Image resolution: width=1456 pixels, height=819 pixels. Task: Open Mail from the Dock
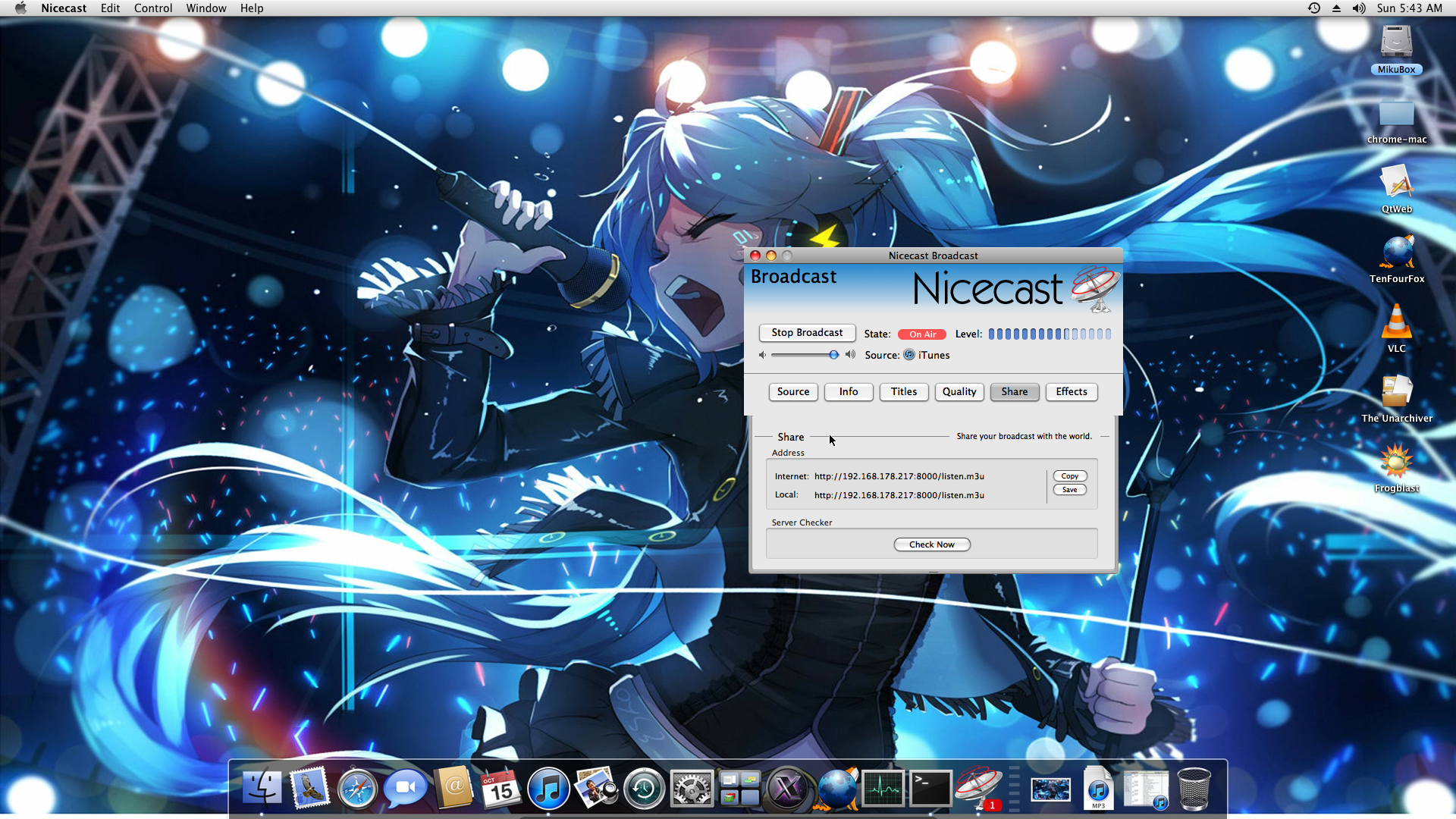(310, 789)
